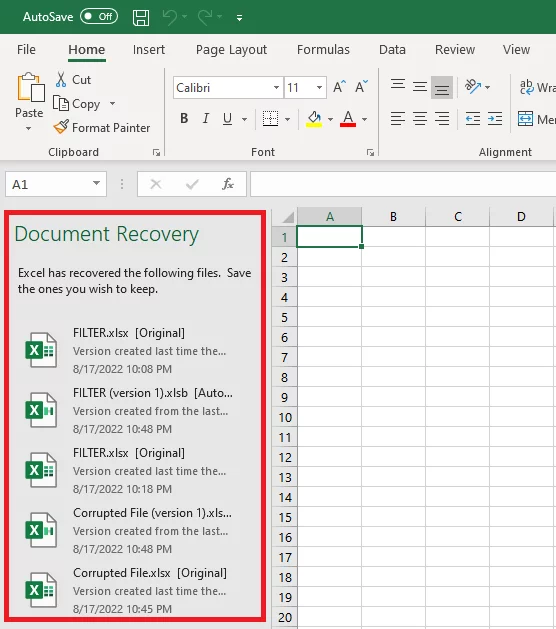Click the Copy button
Viewport: 556px width, 629px height.
pos(77,103)
